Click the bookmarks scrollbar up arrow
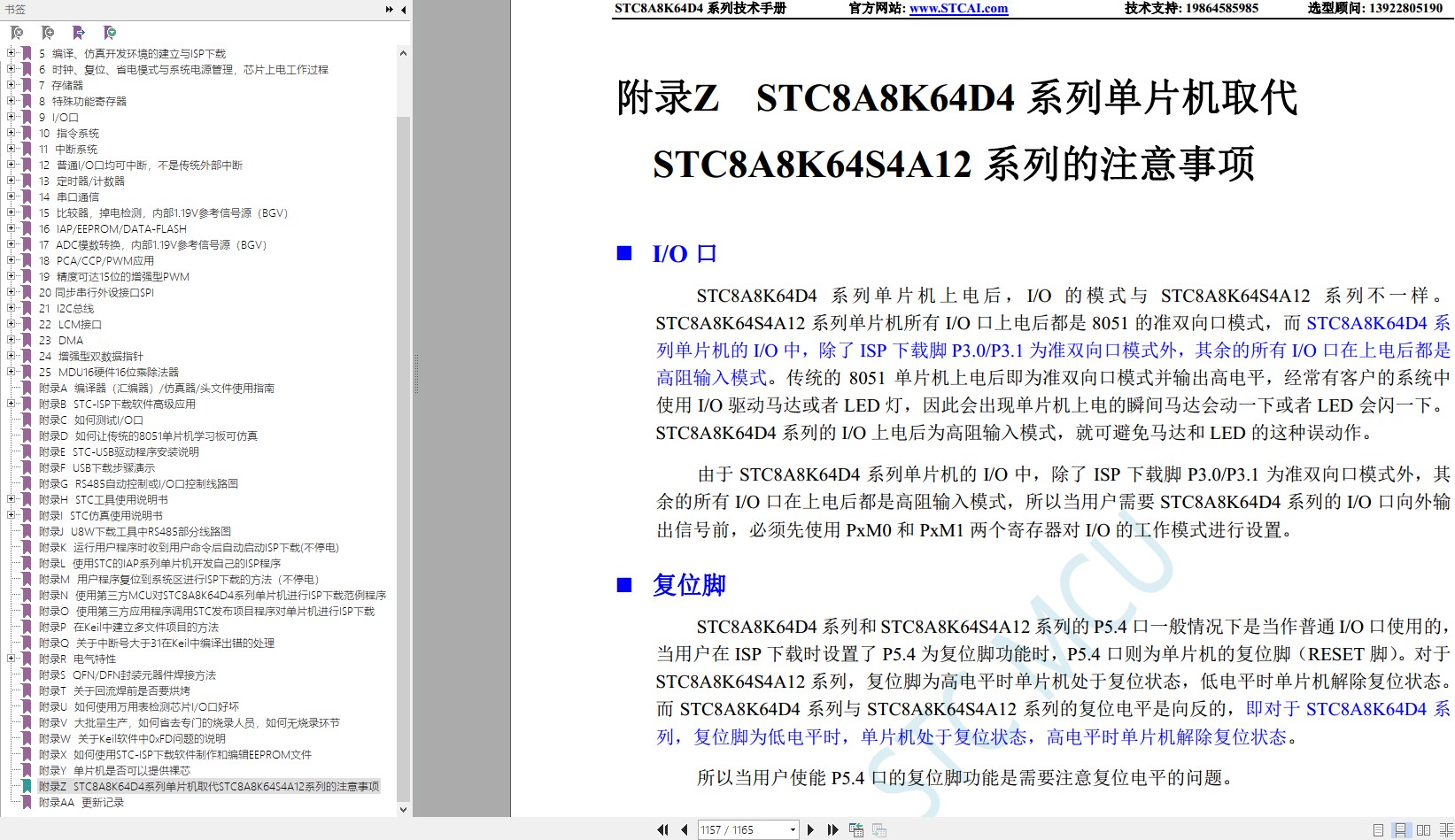 [403, 53]
